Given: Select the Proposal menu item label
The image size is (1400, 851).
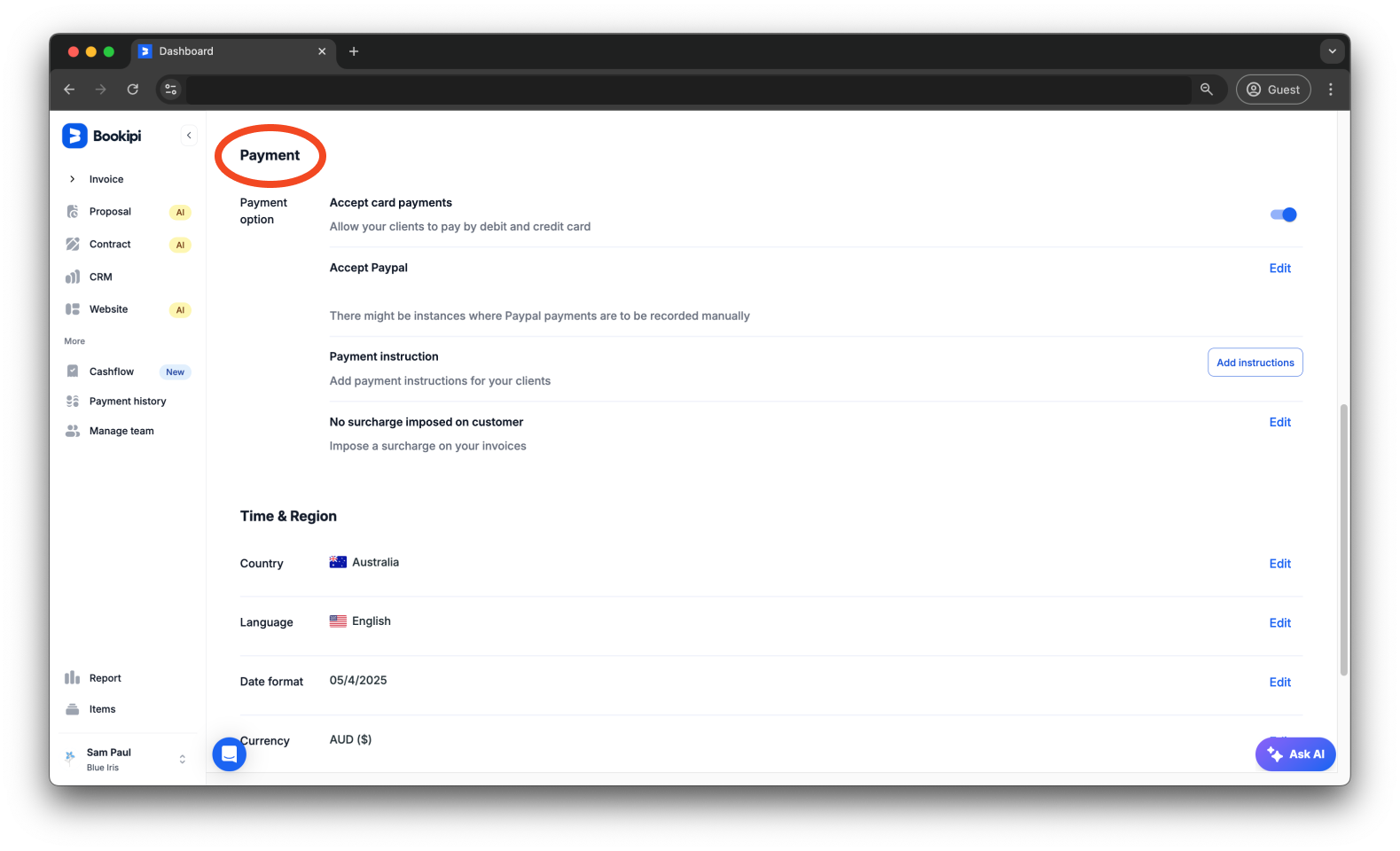Looking at the screenshot, I should (110, 212).
